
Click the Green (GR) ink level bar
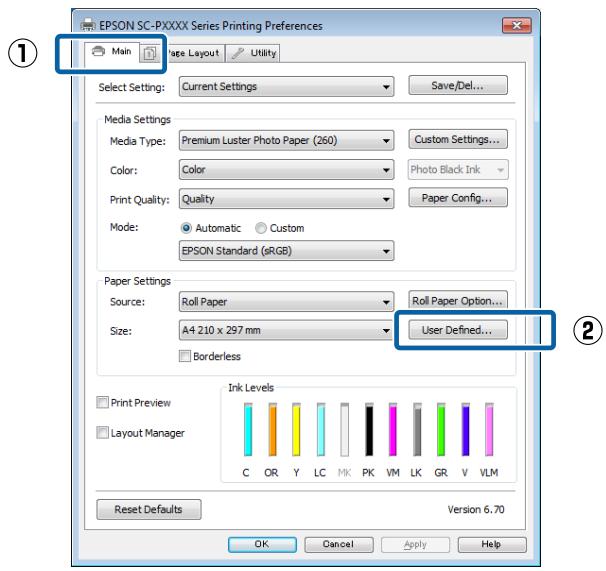(x=441, y=430)
